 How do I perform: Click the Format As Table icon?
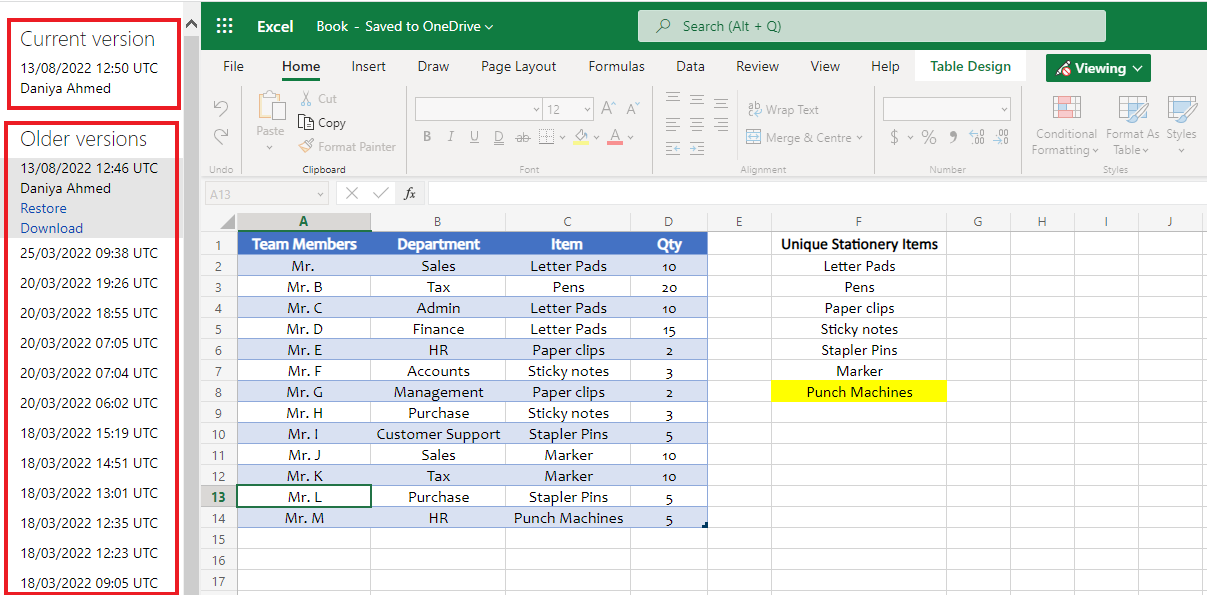click(1131, 127)
